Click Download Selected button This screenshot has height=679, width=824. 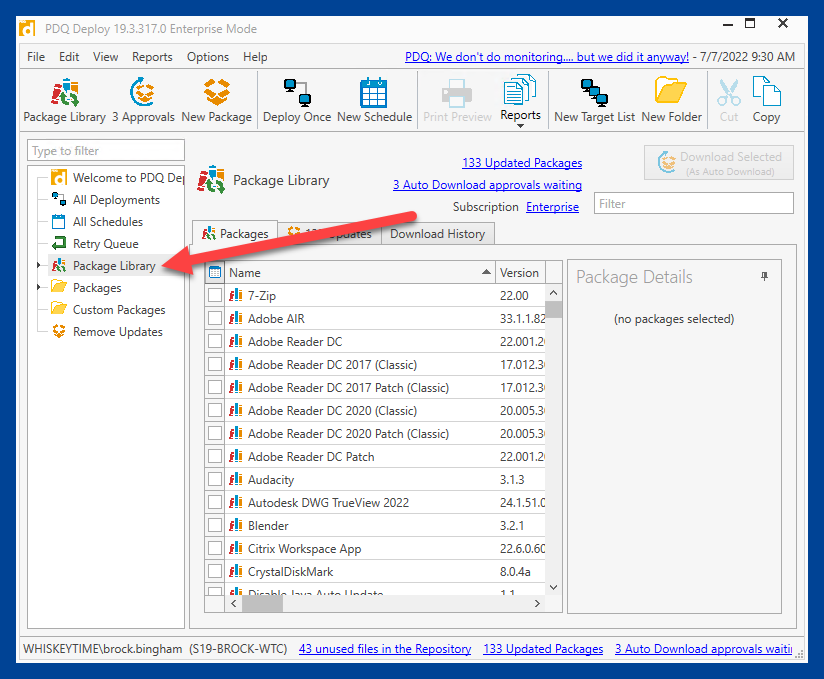click(718, 163)
